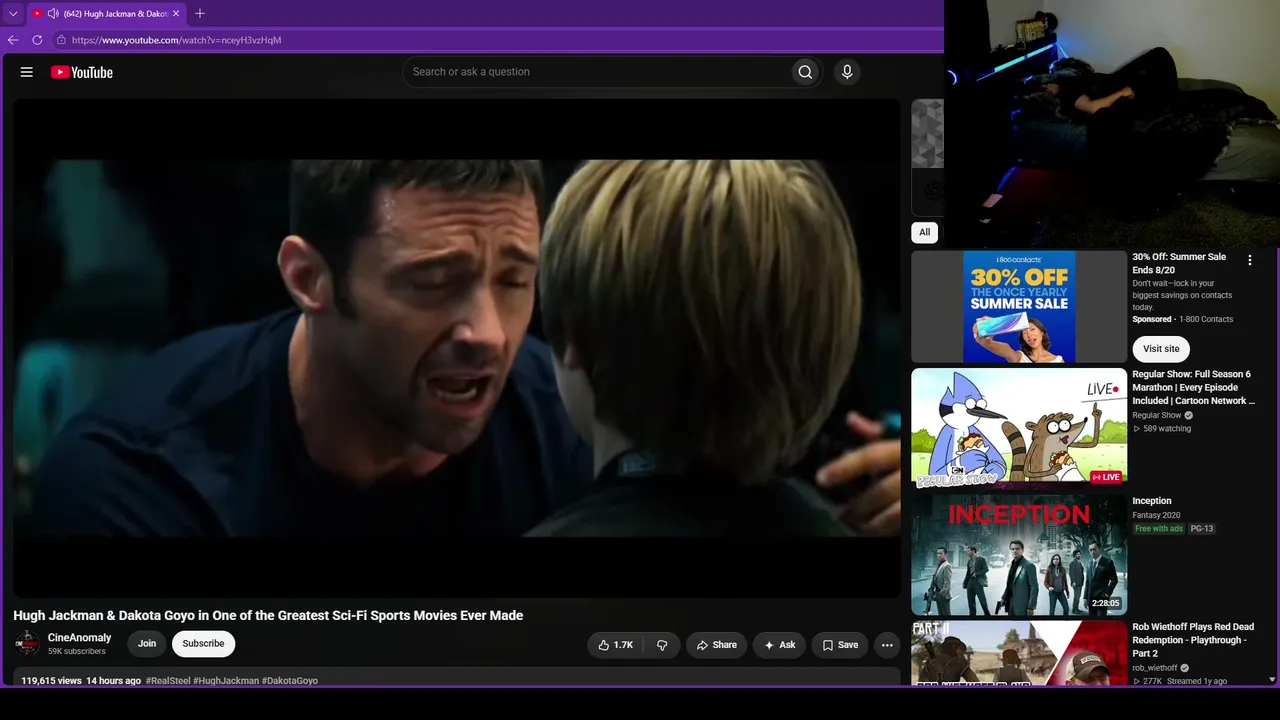This screenshot has width=1280, height=720.
Task: Join the CineAnomaly channel membership
Action: tap(147, 644)
